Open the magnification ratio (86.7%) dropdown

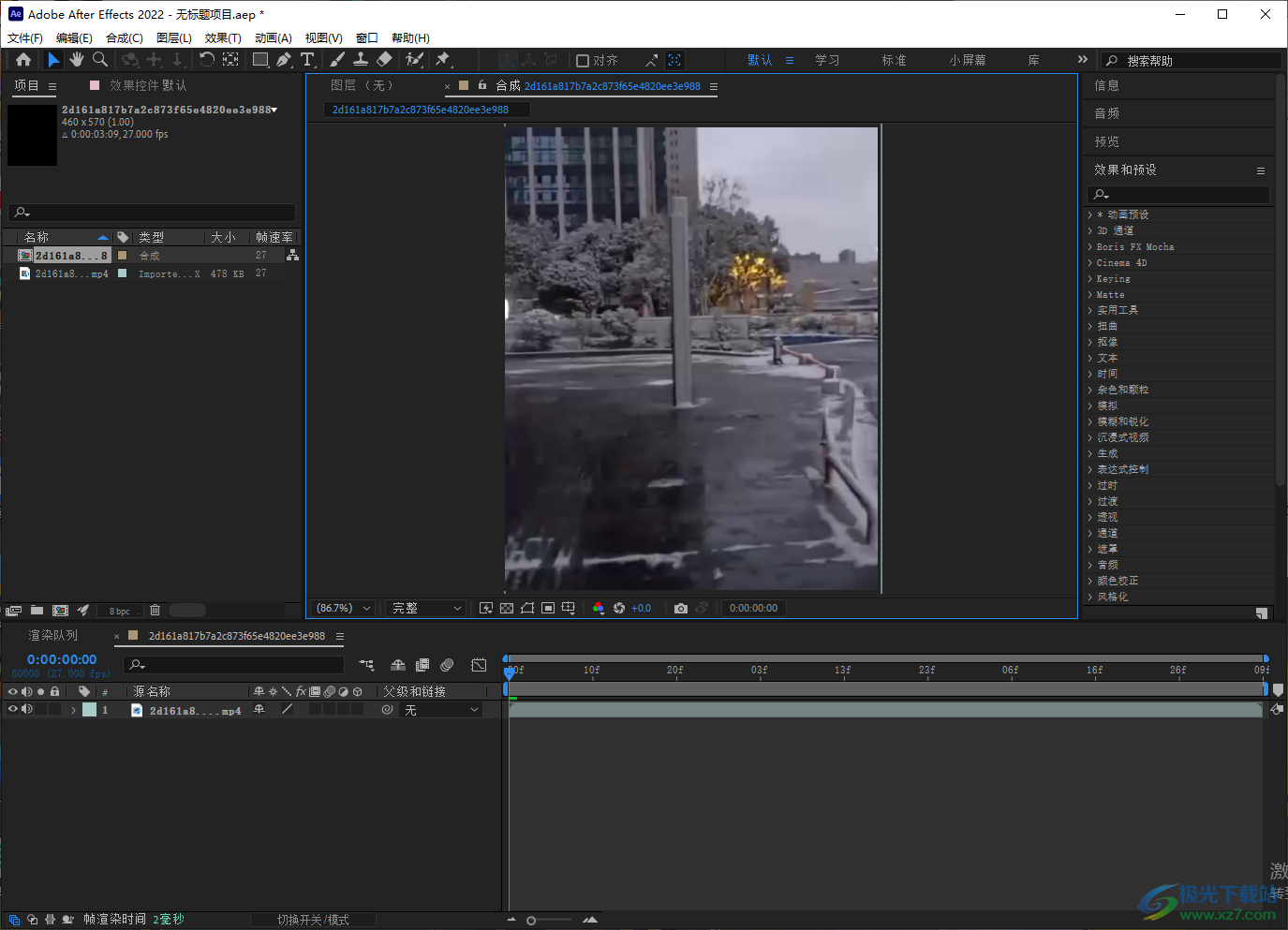[x=344, y=609]
